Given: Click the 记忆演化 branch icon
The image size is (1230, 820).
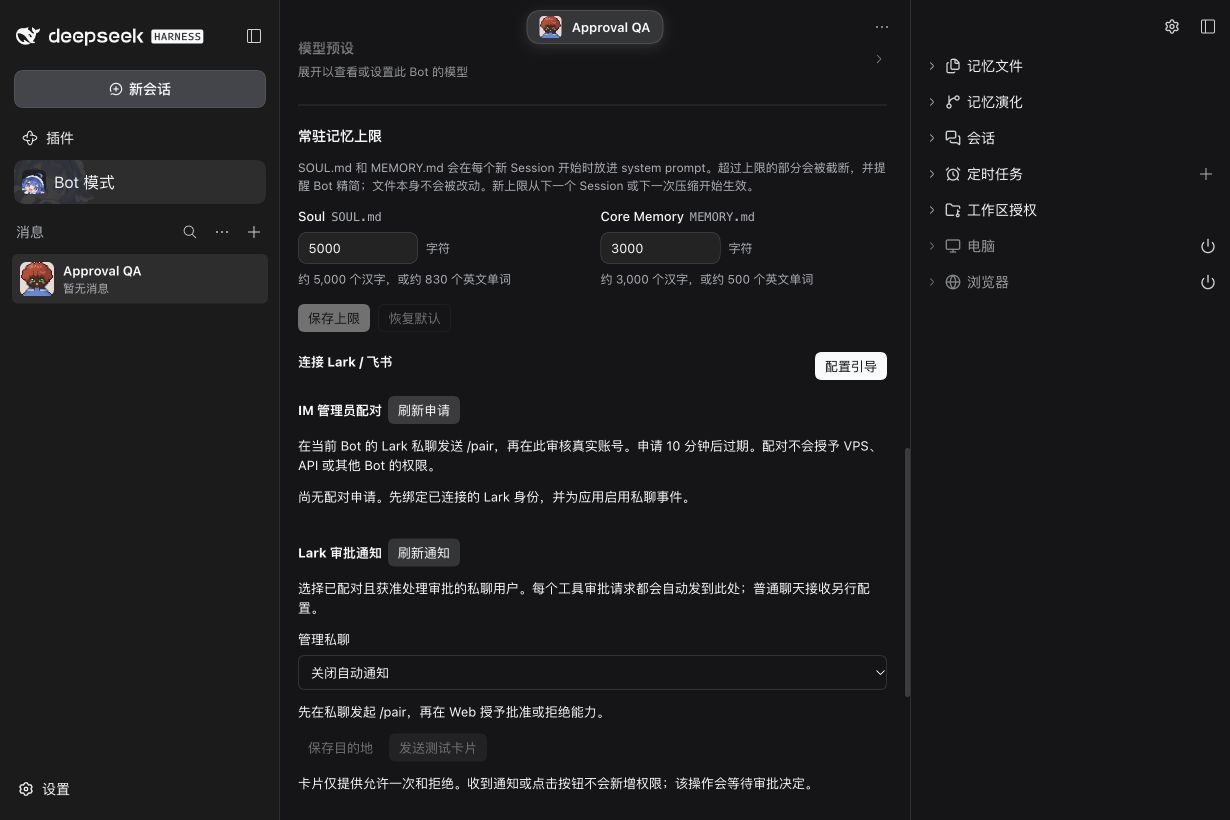Looking at the screenshot, I should pos(953,102).
